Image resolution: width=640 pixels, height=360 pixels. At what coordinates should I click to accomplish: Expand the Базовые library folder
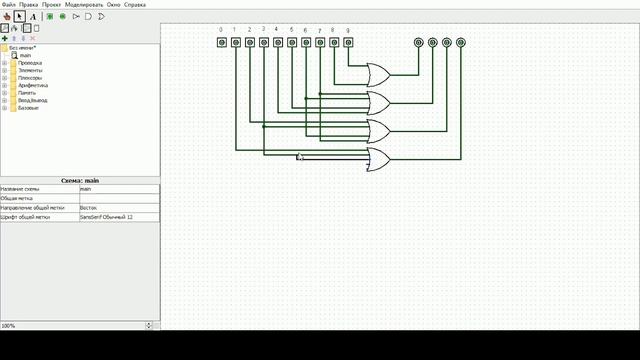pyautogui.click(x=4, y=108)
